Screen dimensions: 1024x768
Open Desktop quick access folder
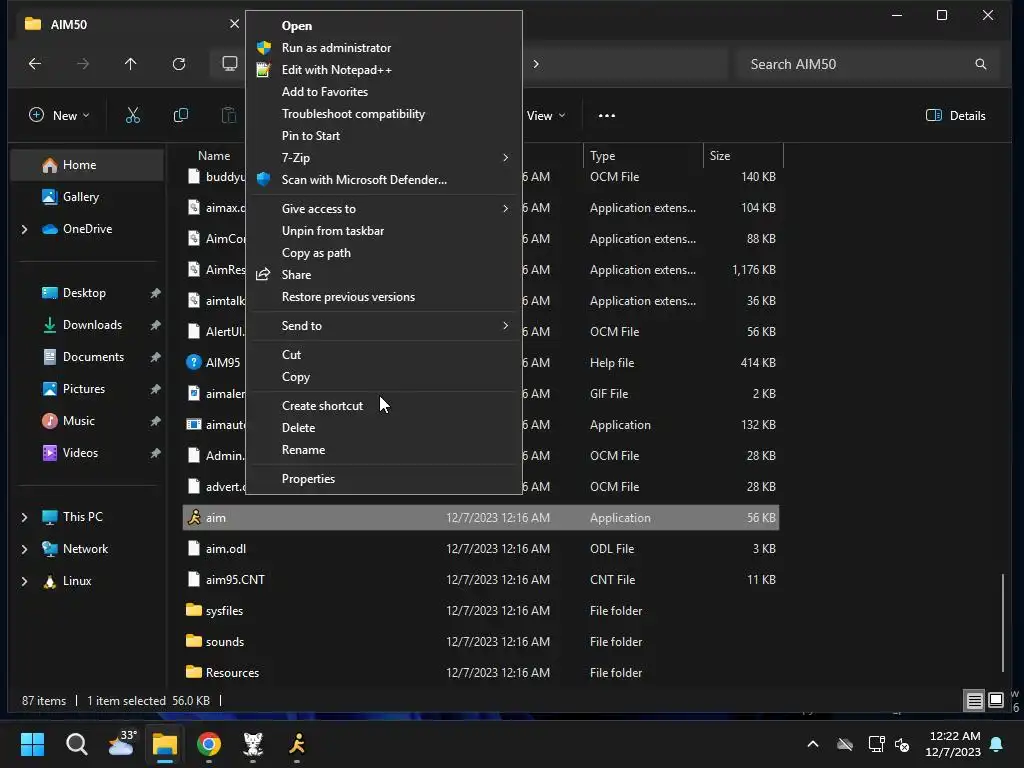84,293
